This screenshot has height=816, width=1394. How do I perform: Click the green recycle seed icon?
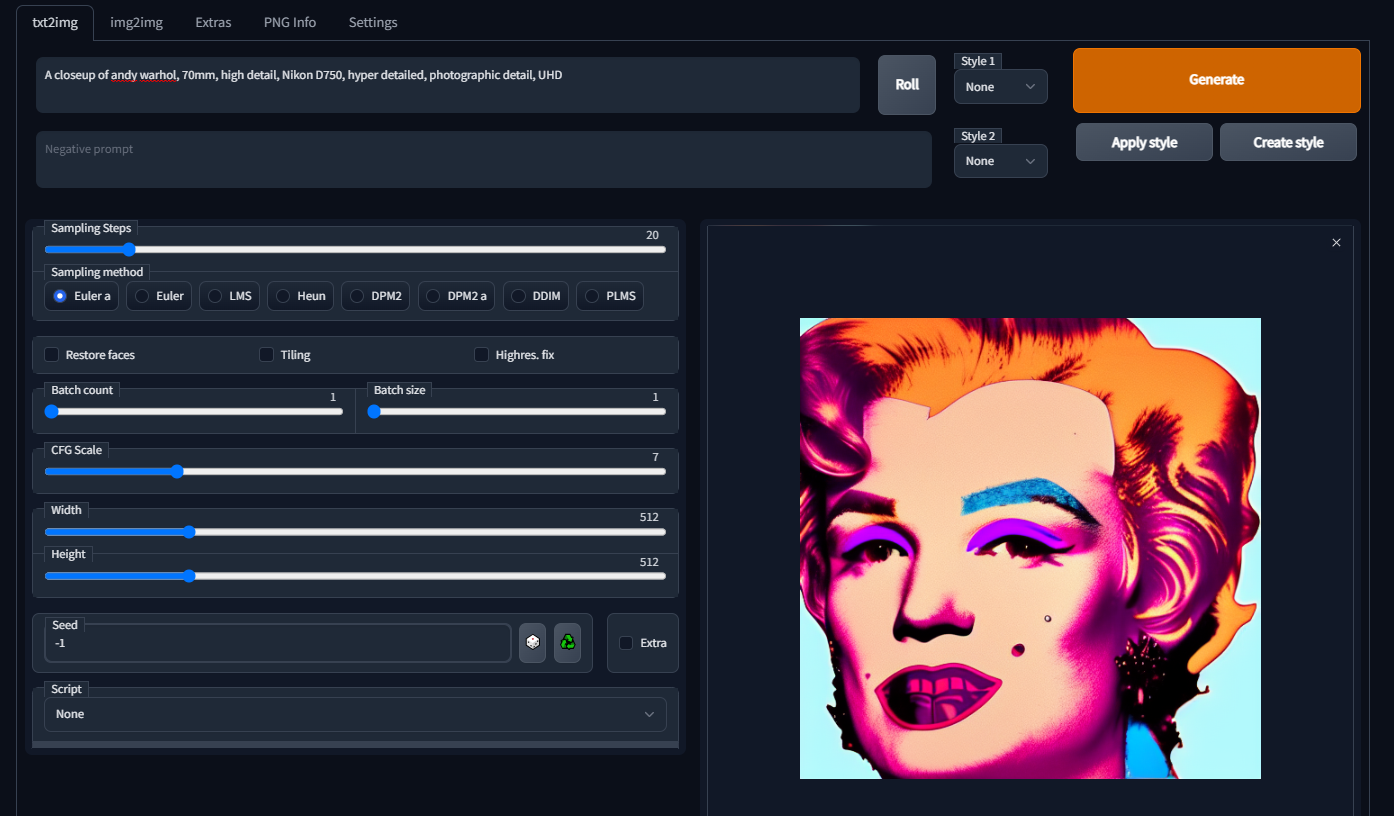click(x=567, y=643)
